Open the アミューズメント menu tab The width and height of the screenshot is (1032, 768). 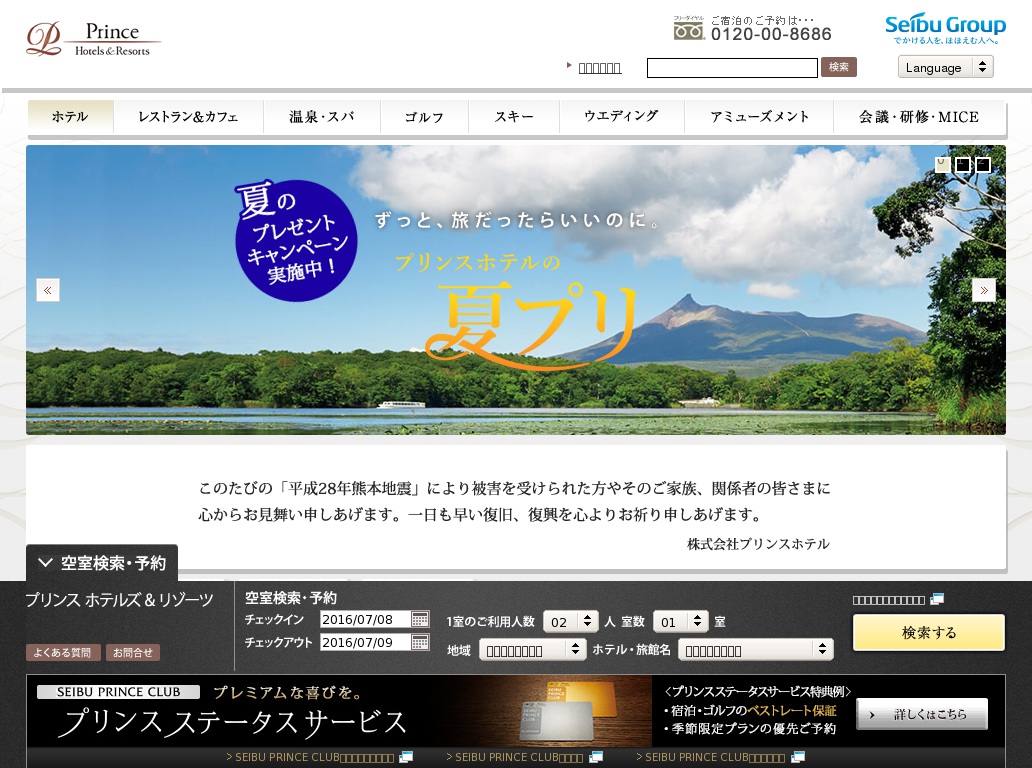(759, 116)
